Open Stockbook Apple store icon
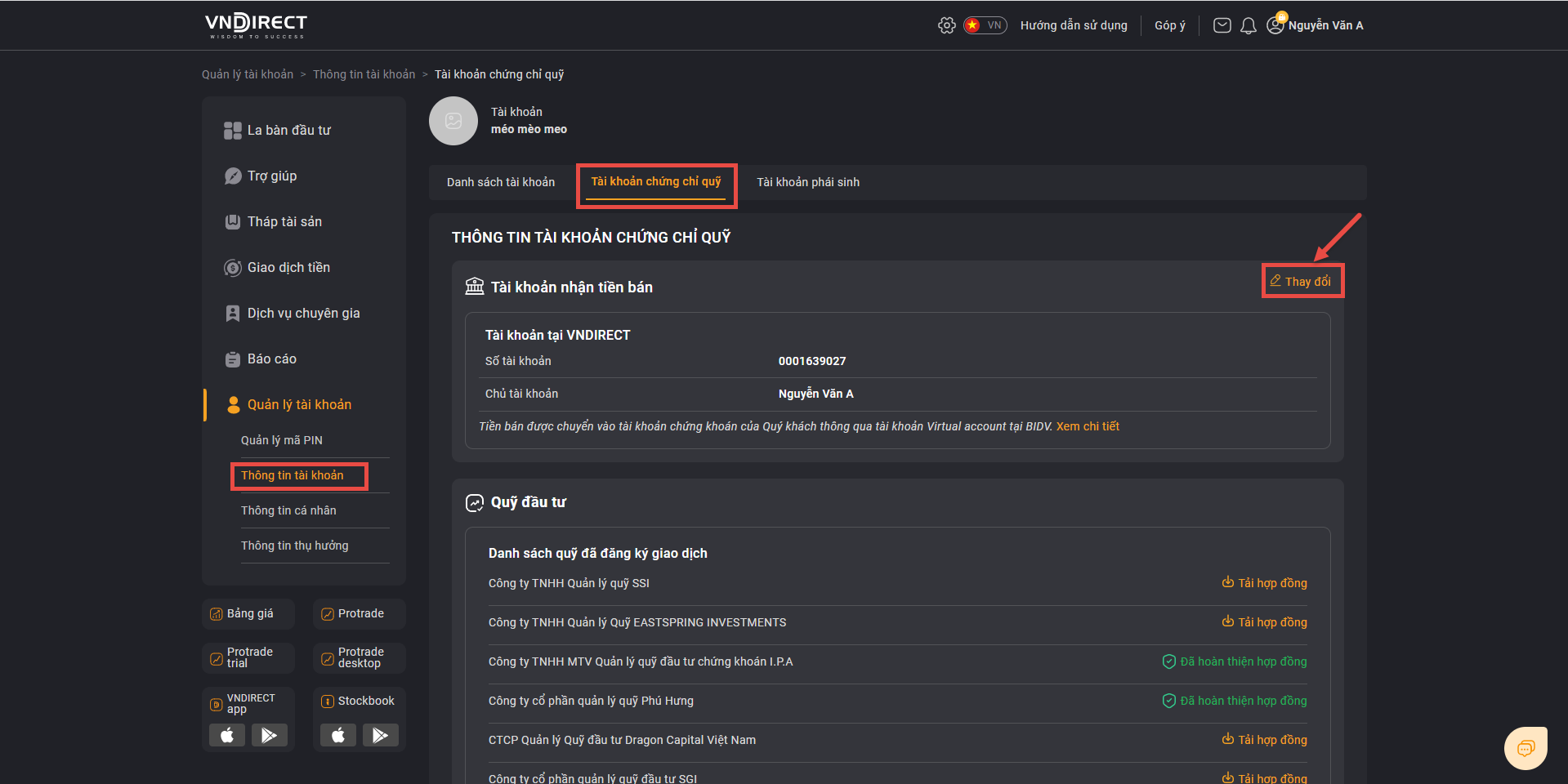 [338, 736]
